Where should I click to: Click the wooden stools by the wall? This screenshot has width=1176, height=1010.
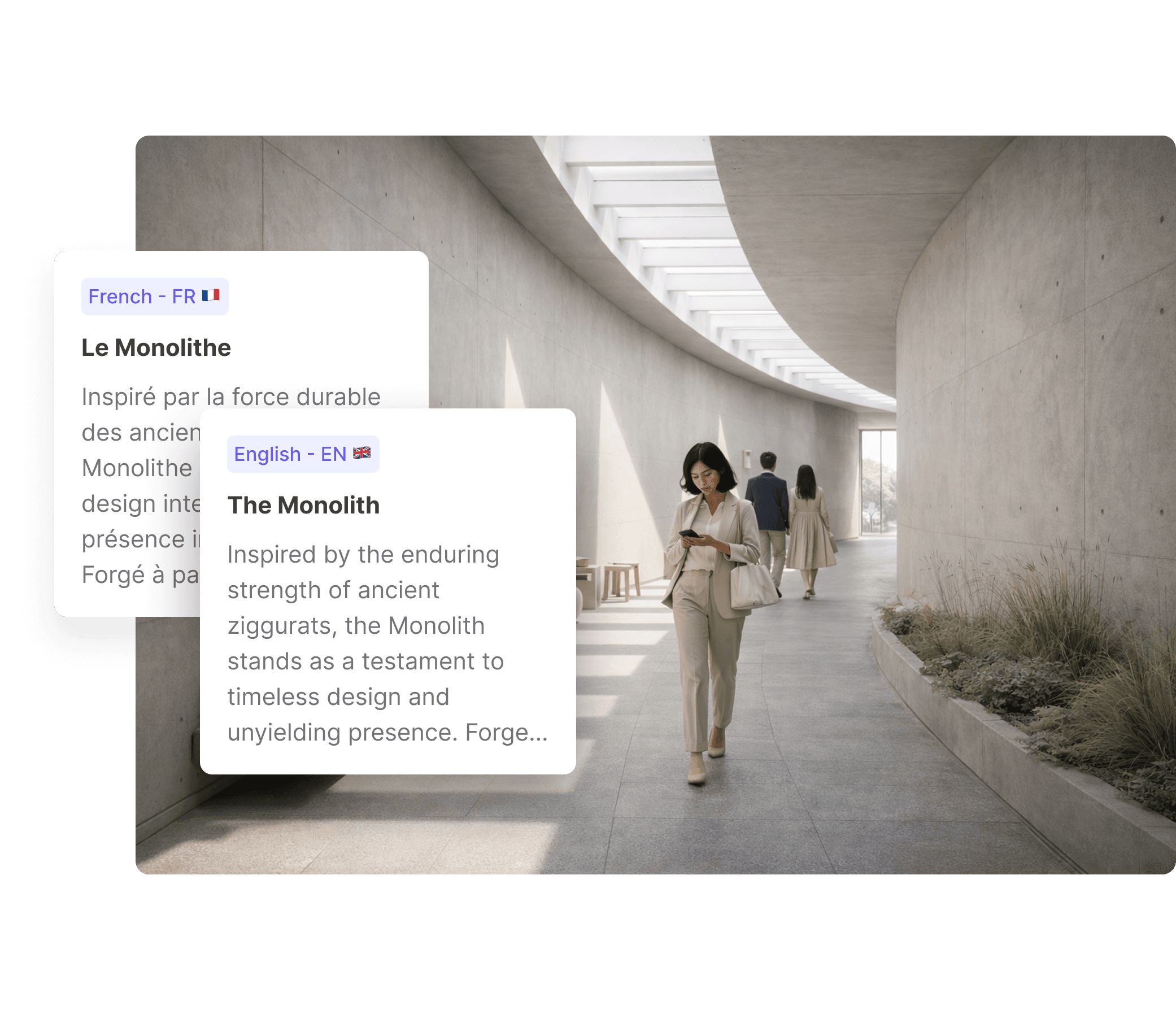click(620, 579)
